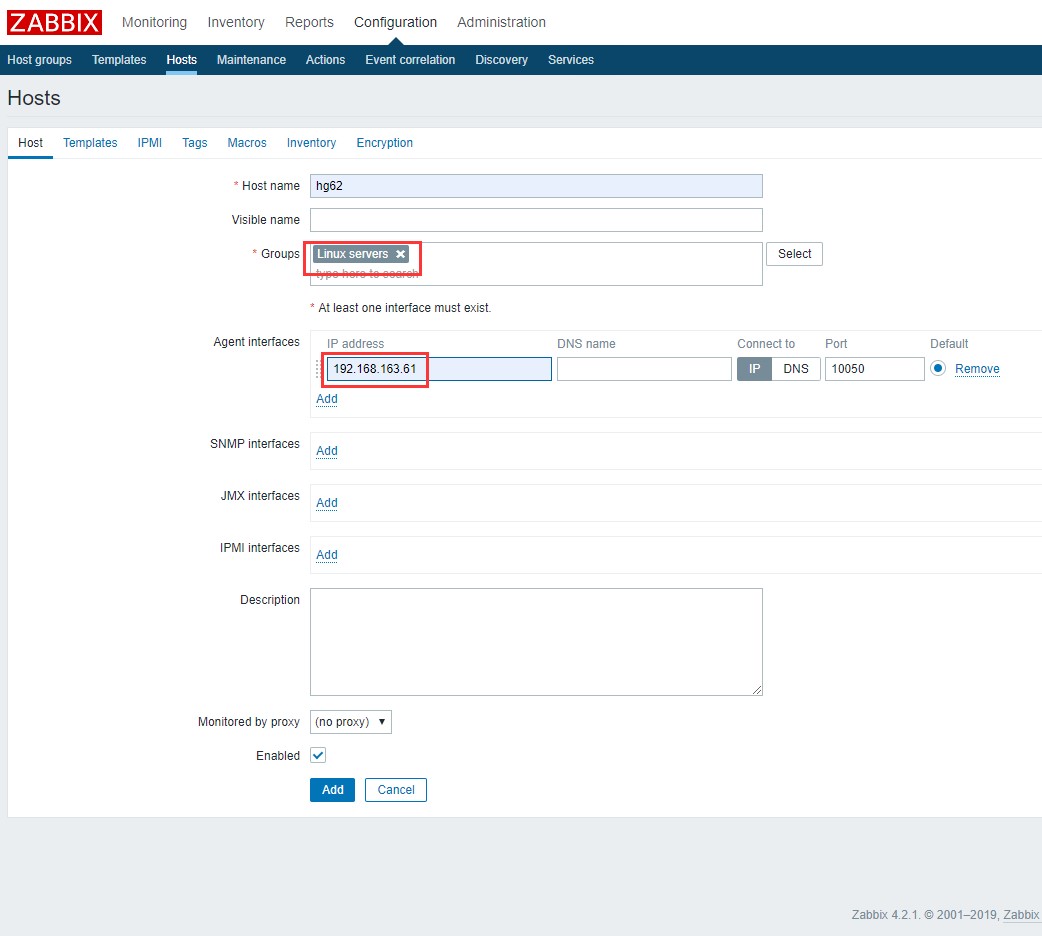
Task: Switch to the Tags tab
Action: pos(195,143)
